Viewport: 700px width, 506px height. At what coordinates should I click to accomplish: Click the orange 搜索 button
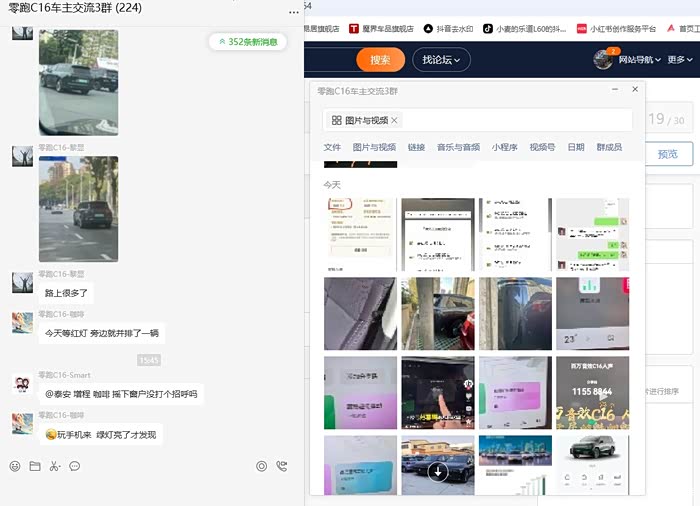click(x=380, y=60)
